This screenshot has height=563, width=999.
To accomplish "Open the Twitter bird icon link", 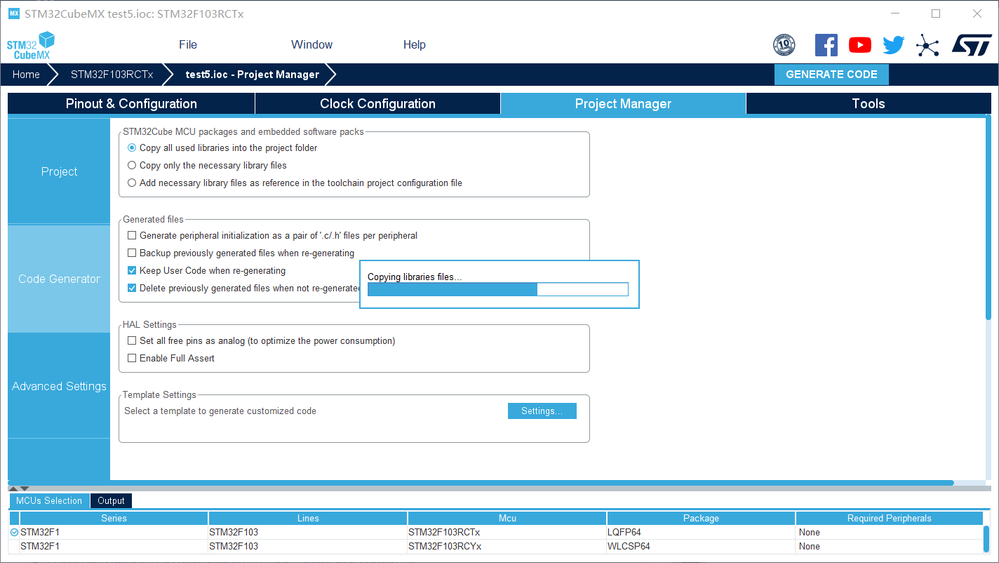I will 893,45.
